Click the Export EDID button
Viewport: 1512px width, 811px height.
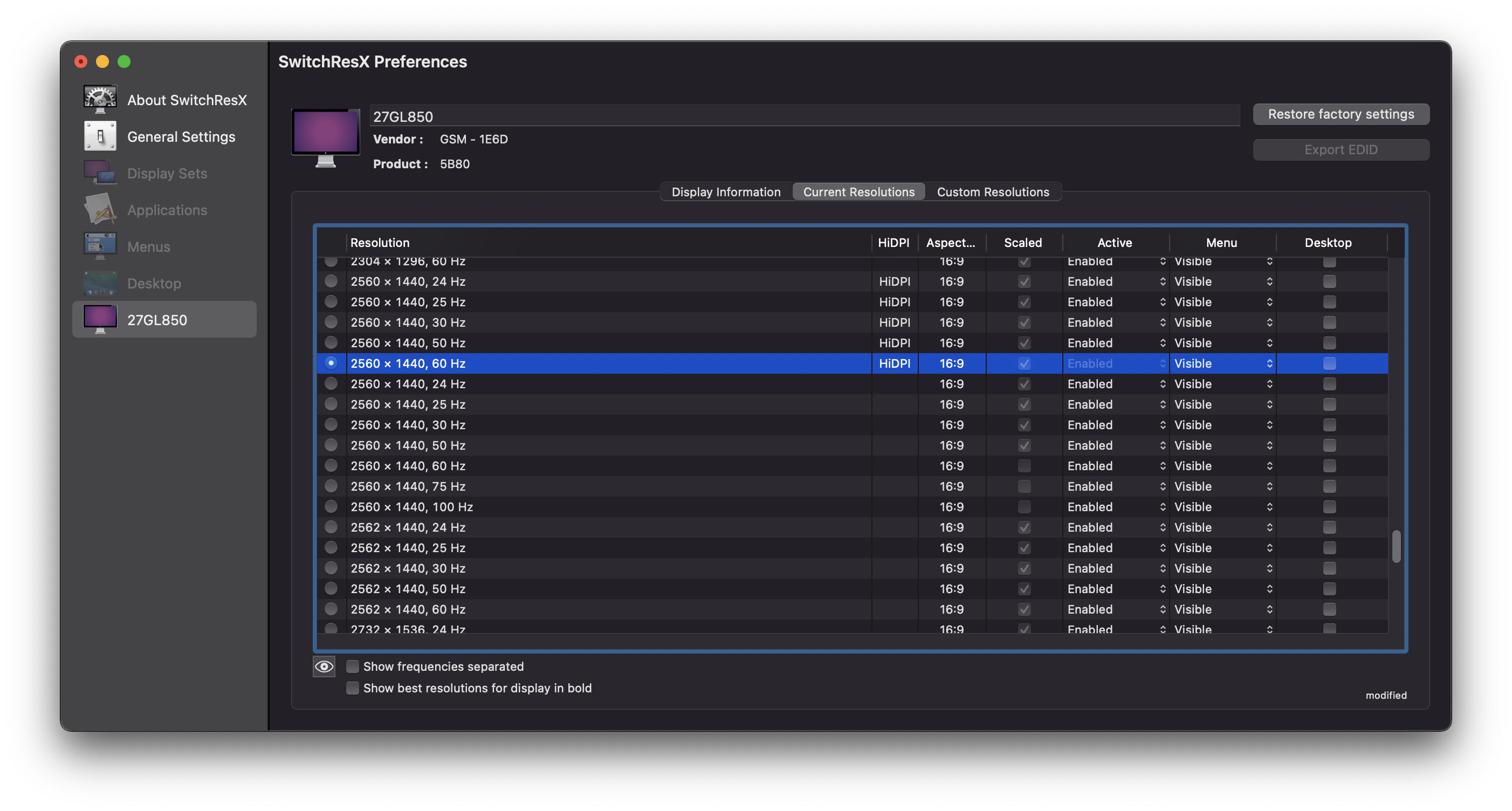click(x=1341, y=150)
